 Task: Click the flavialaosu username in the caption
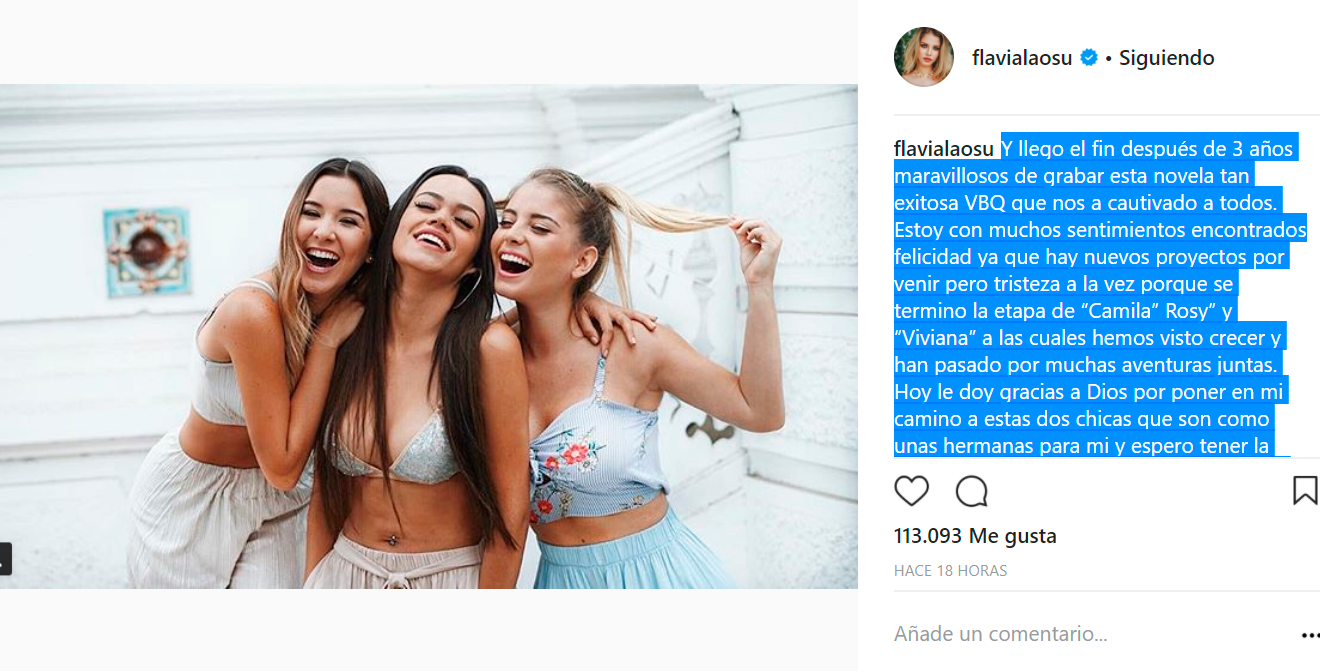(x=944, y=149)
